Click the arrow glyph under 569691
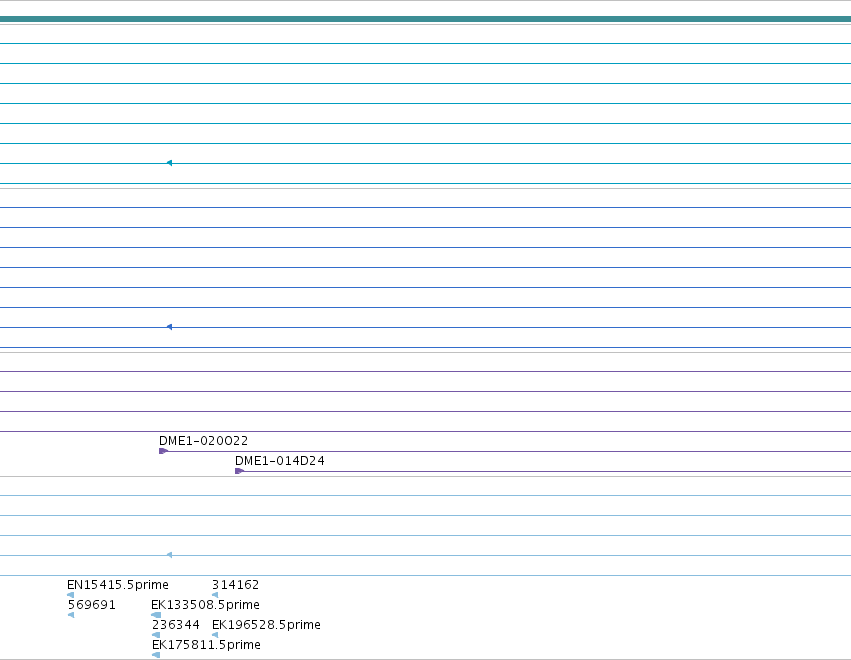851x660 pixels. pyautogui.click(x=71, y=615)
